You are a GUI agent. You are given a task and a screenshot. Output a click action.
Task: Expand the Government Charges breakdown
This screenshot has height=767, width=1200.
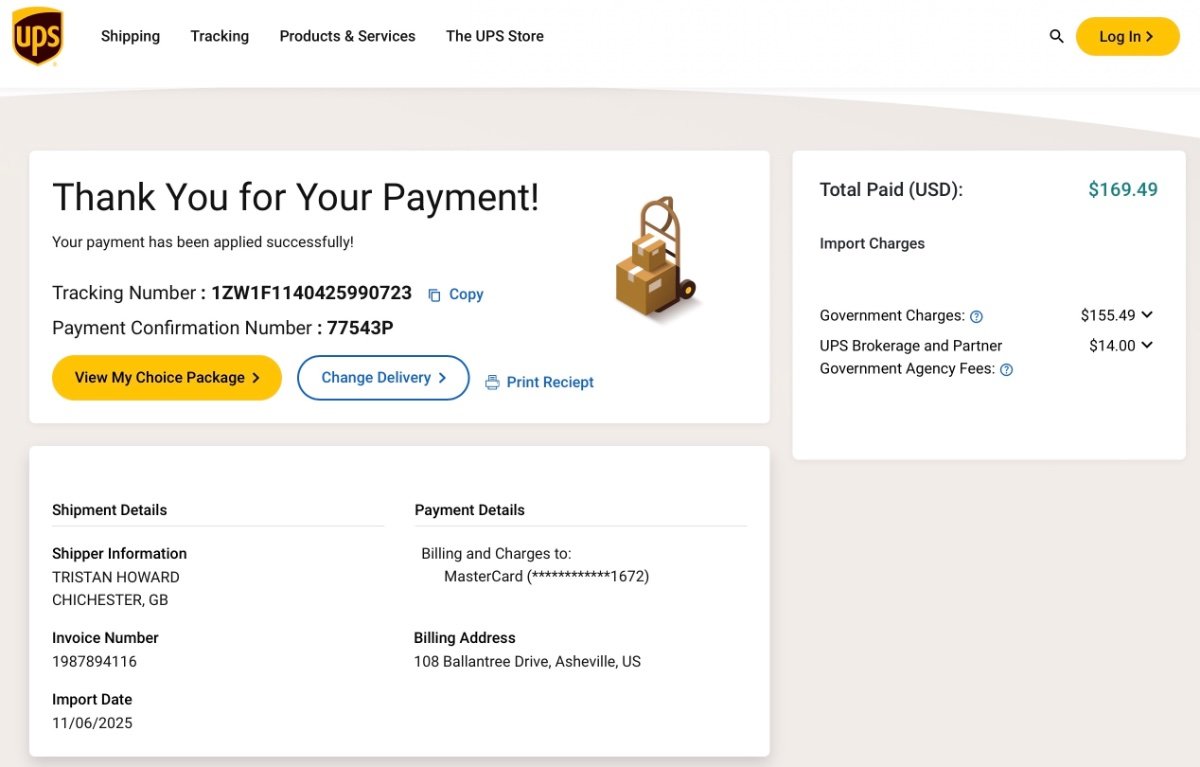(x=1147, y=315)
